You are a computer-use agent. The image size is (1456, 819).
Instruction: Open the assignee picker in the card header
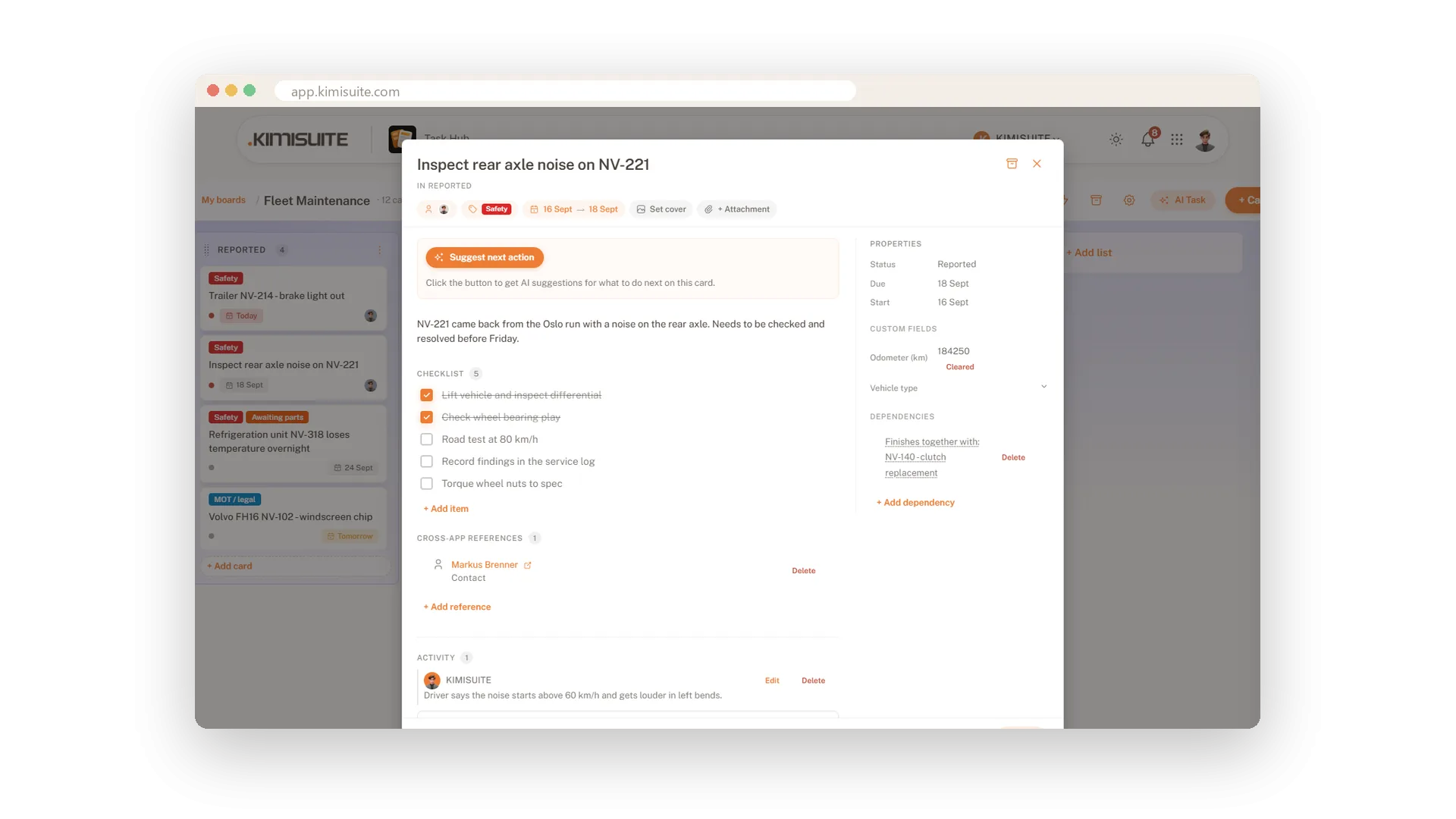click(x=436, y=209)
